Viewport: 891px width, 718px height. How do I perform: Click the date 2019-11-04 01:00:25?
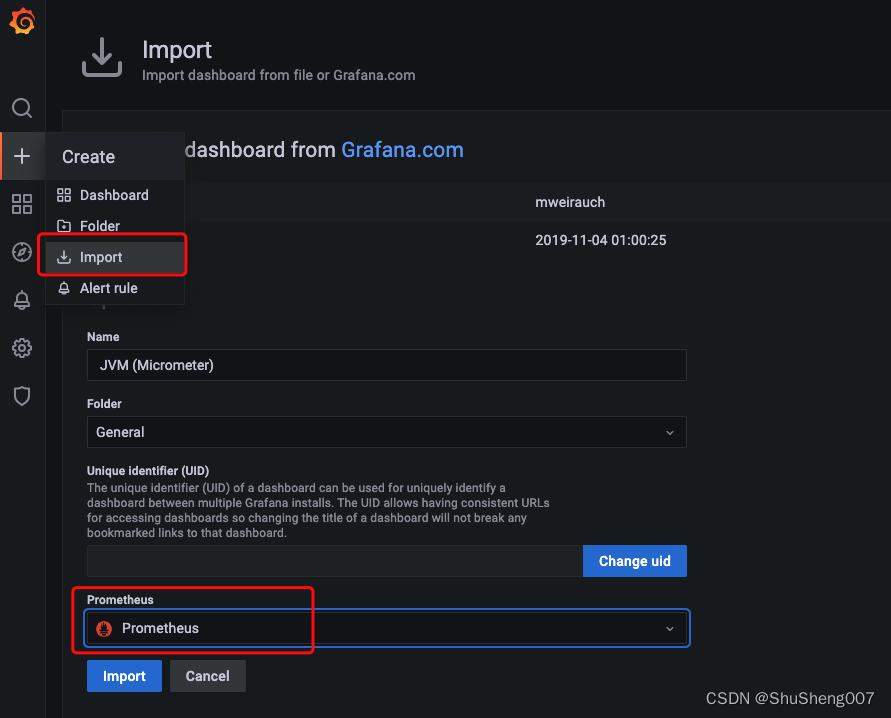pyautogui.click(x=601, y=240)
